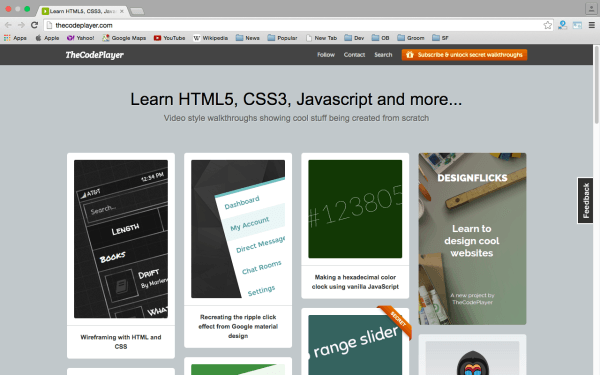
Task: Open the masked character thumbnail card
Action: 472,355
